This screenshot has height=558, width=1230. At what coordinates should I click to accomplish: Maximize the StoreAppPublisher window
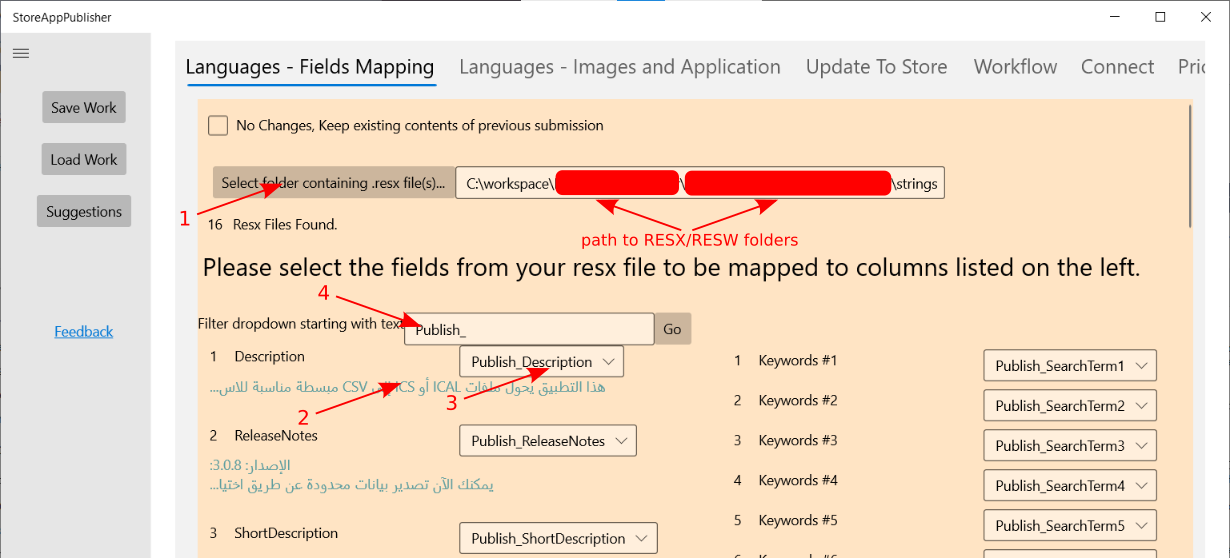pyautogui.click(x=1160, y=17)
